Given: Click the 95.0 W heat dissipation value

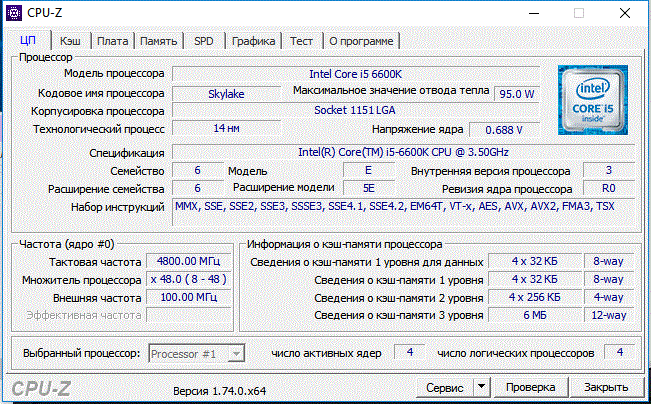Looking at the screenshot, I should (516, 94).
